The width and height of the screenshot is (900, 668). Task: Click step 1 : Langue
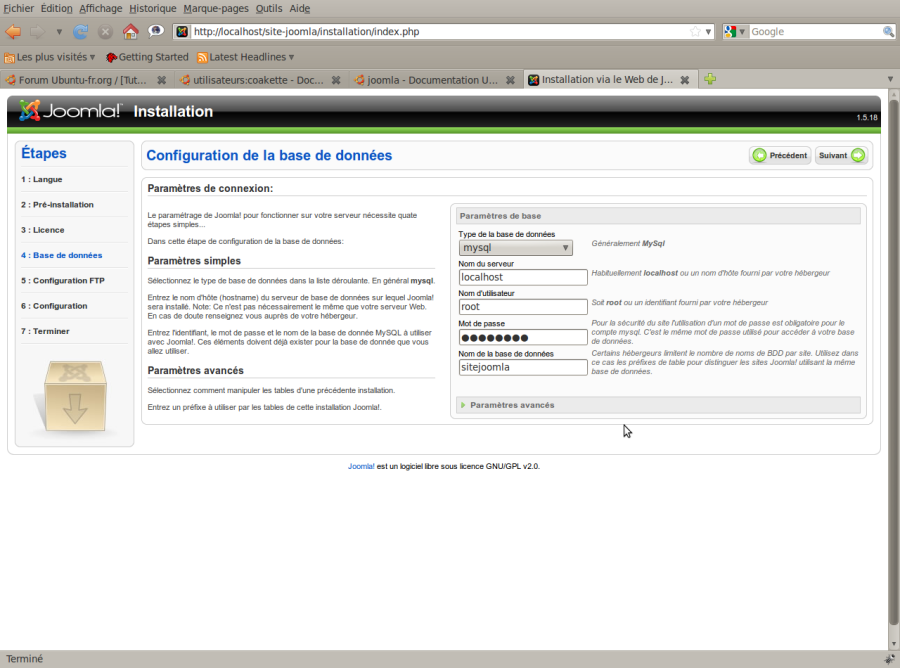42,180
